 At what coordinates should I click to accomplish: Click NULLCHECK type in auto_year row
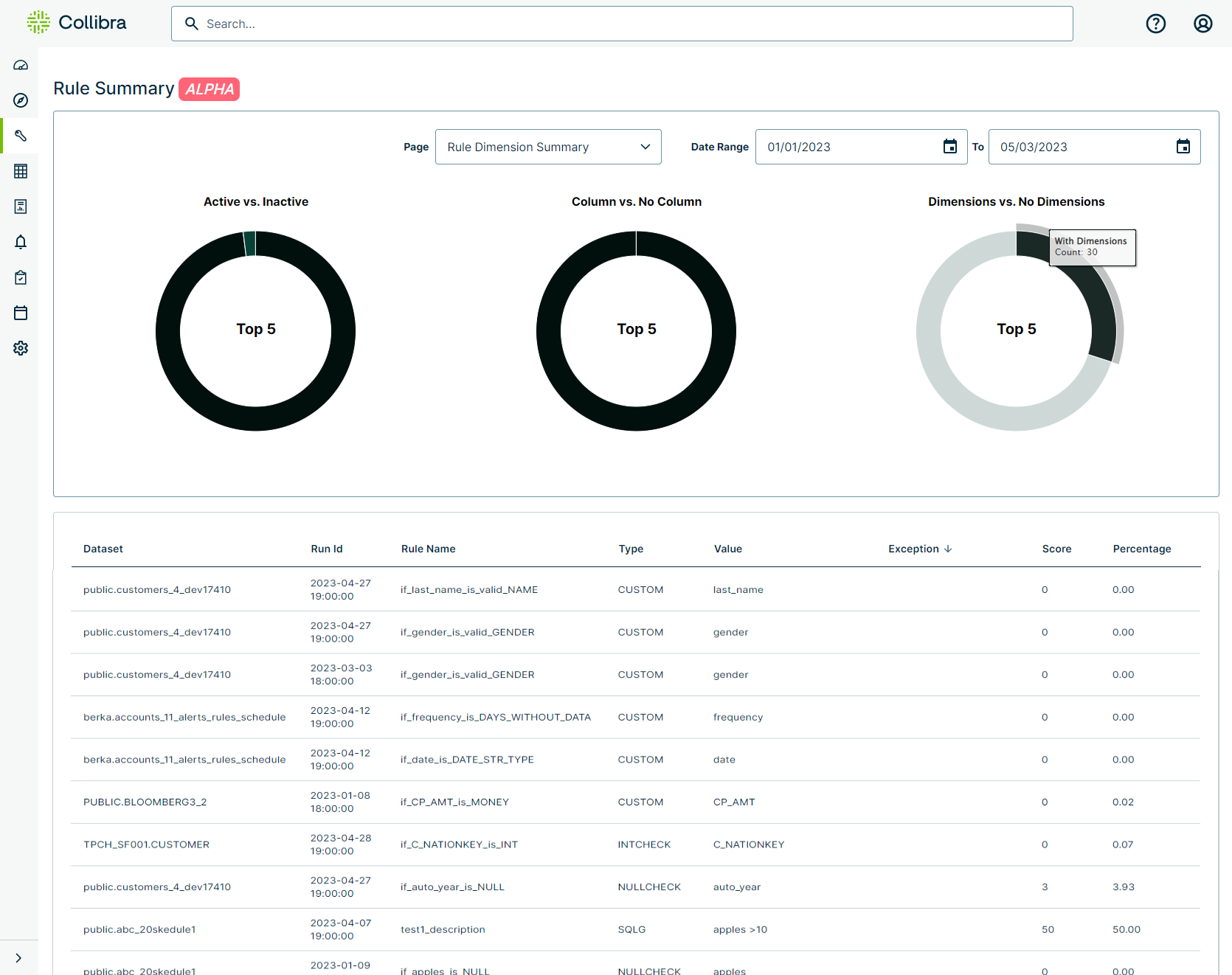[649, 887]
